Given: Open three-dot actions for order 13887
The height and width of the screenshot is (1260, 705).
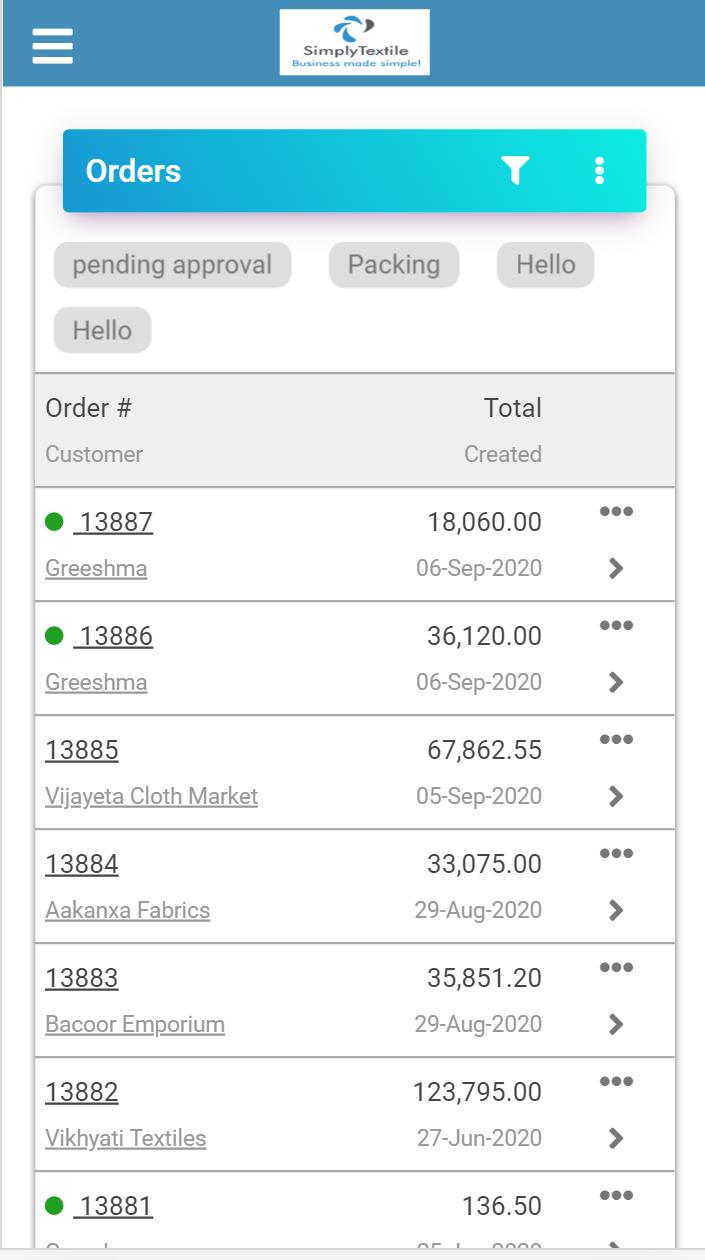Looking at the screenshot, I should 616,512.
